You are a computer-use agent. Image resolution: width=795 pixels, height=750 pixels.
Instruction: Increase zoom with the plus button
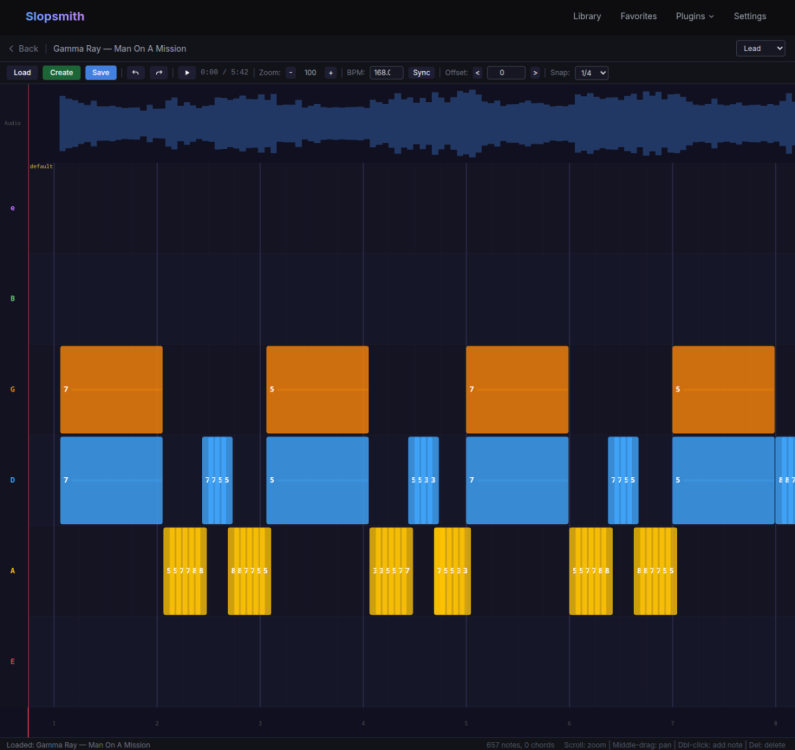click(330, 73)
